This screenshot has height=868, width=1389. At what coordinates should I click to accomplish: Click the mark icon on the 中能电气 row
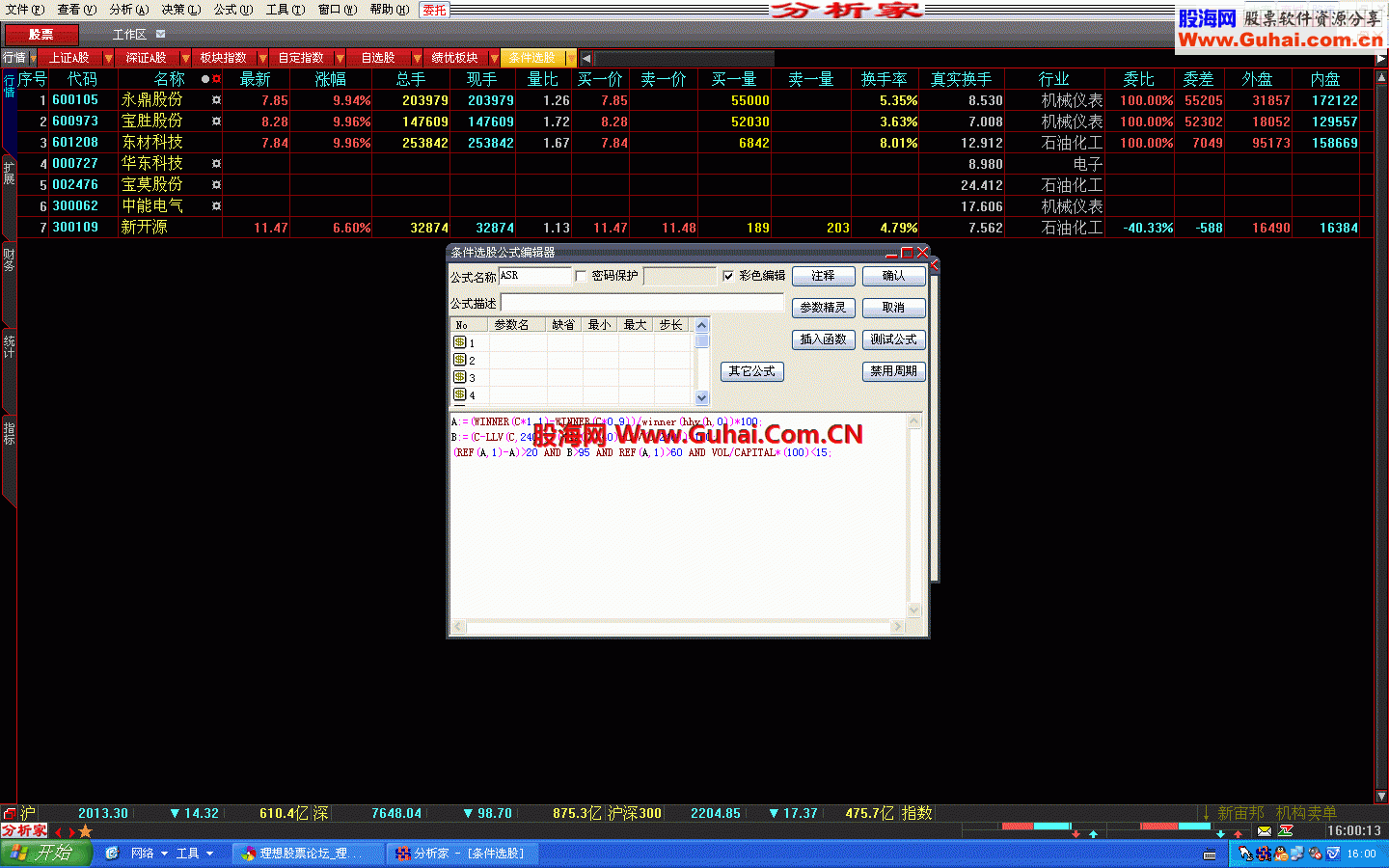pyautogui.click(x=216, y=206)
